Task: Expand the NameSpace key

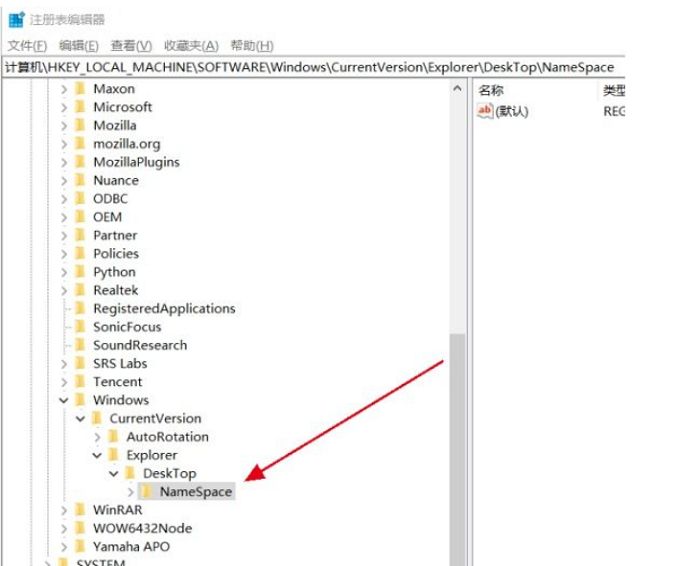Action: [x=130, y=492]
